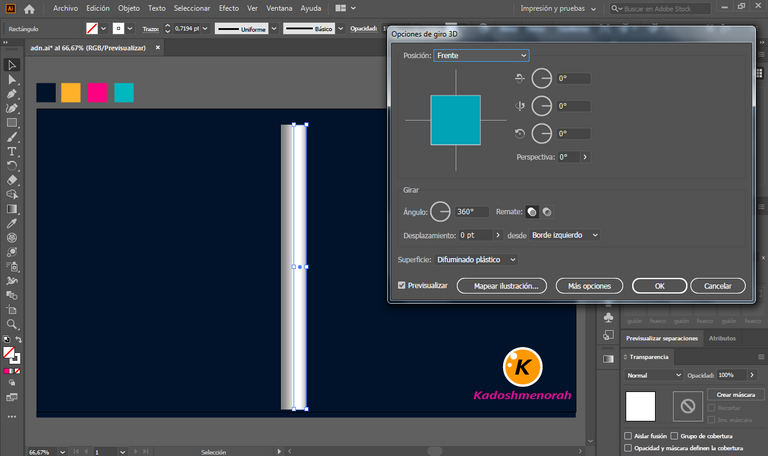This screenshot has width=768, height=456.
Task: Switch to Previsualizar separaciones tab
Action: click(x=662, y=338)
